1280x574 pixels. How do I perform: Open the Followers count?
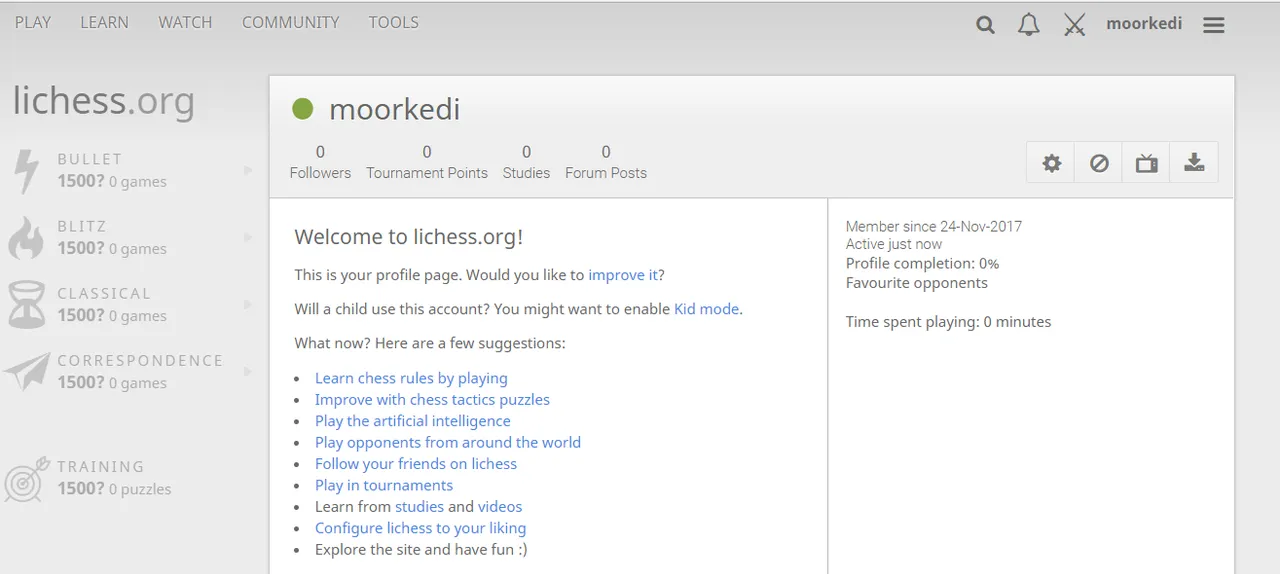pos(320,162)
